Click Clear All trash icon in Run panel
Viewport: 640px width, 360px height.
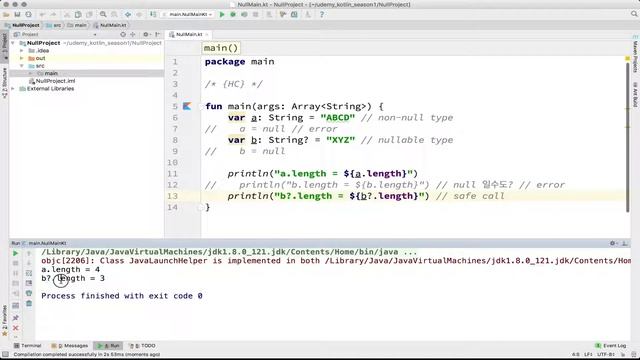(29, 303)
